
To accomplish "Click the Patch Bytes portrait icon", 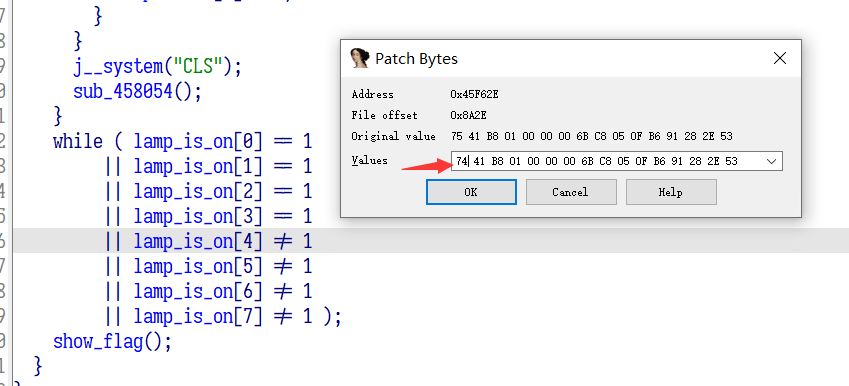I will point(360,58).
